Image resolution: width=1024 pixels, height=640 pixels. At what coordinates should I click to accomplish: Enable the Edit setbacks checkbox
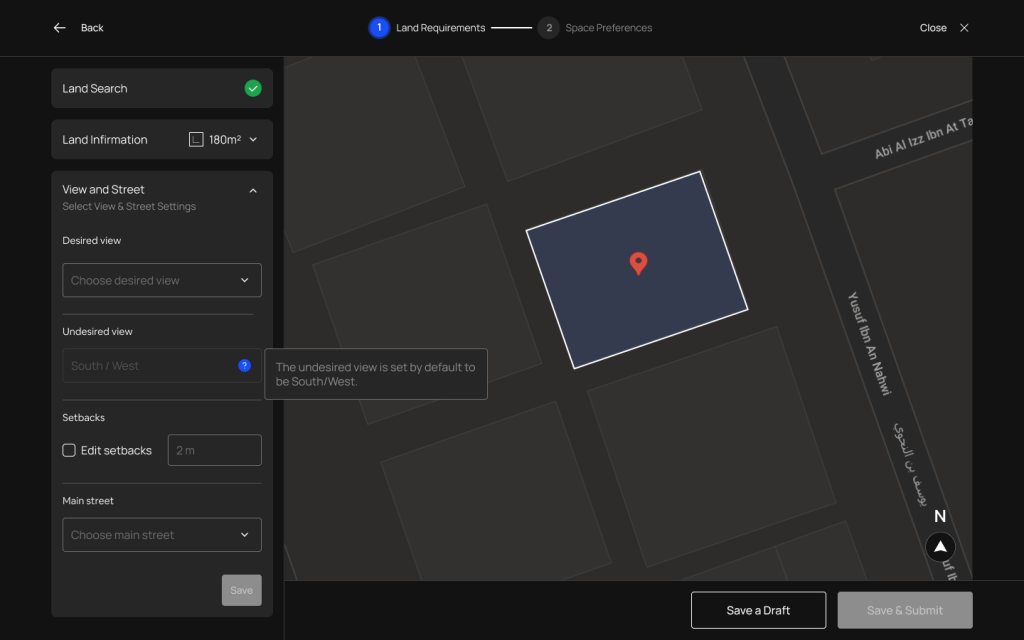69,450
